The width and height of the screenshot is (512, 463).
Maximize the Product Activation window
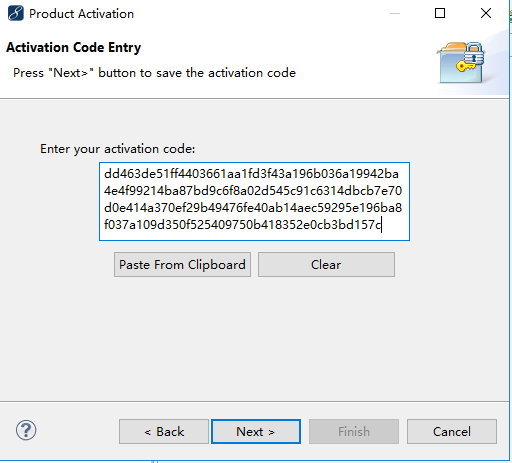click(440, 13)
